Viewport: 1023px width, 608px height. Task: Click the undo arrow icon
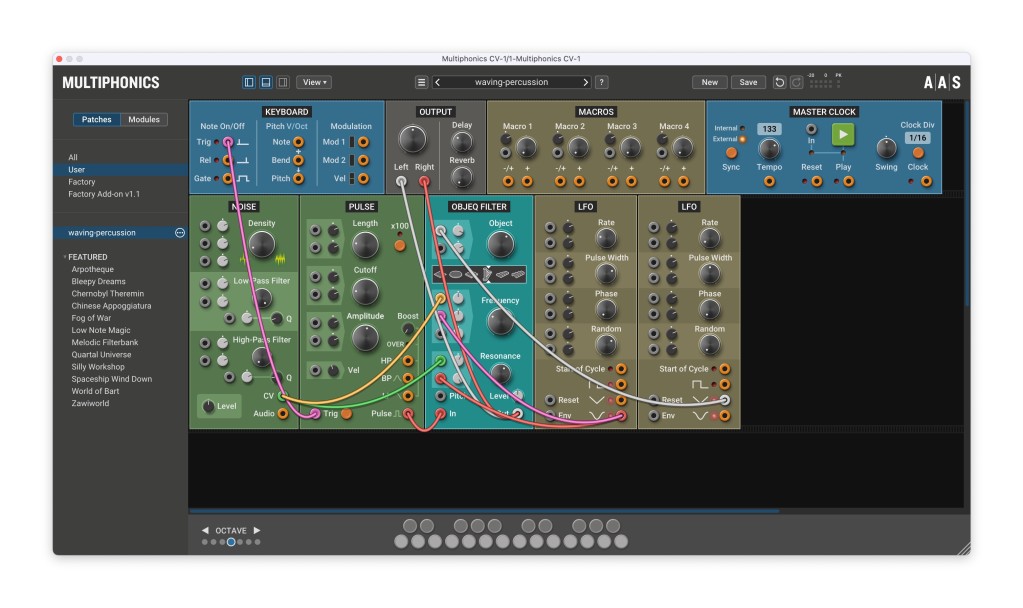pyautogui.click(x=779, y=82)
